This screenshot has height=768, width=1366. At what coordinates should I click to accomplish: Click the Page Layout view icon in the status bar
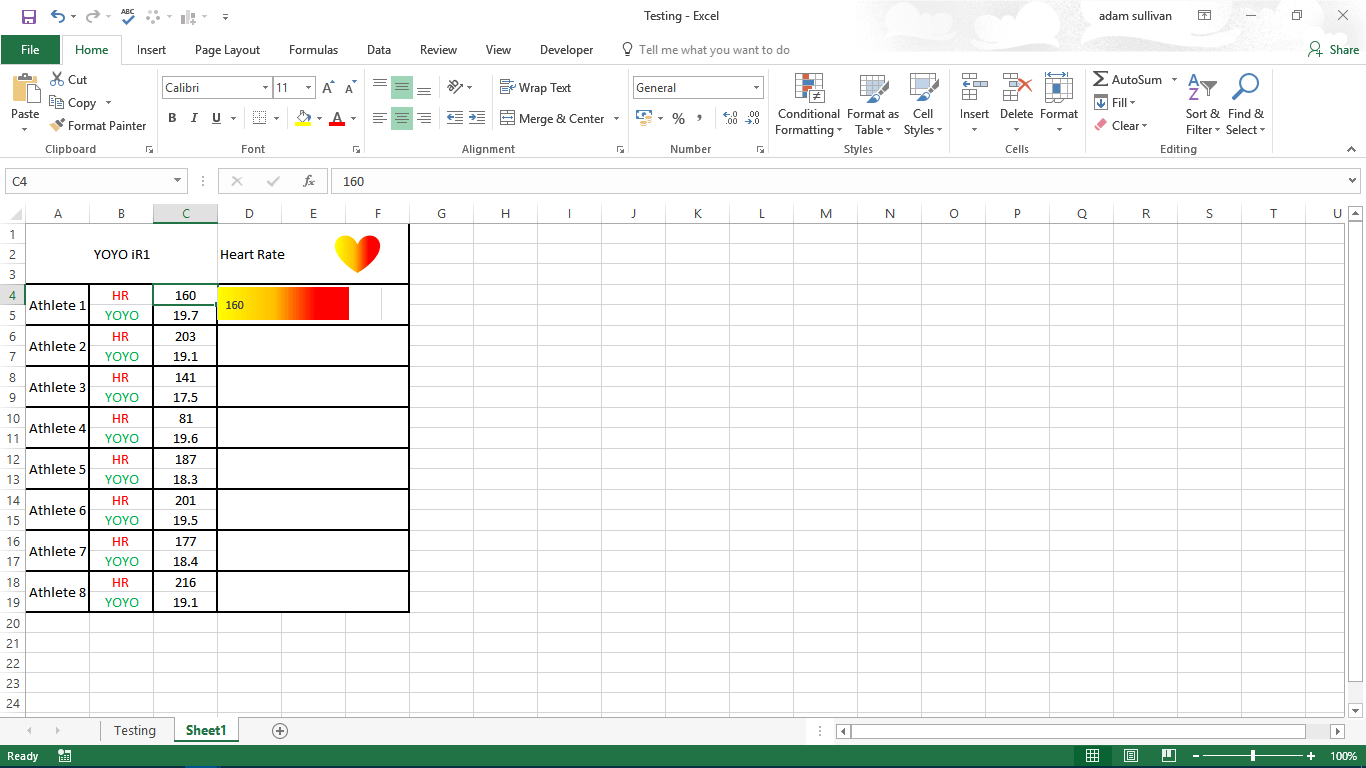pos(1131,756)
